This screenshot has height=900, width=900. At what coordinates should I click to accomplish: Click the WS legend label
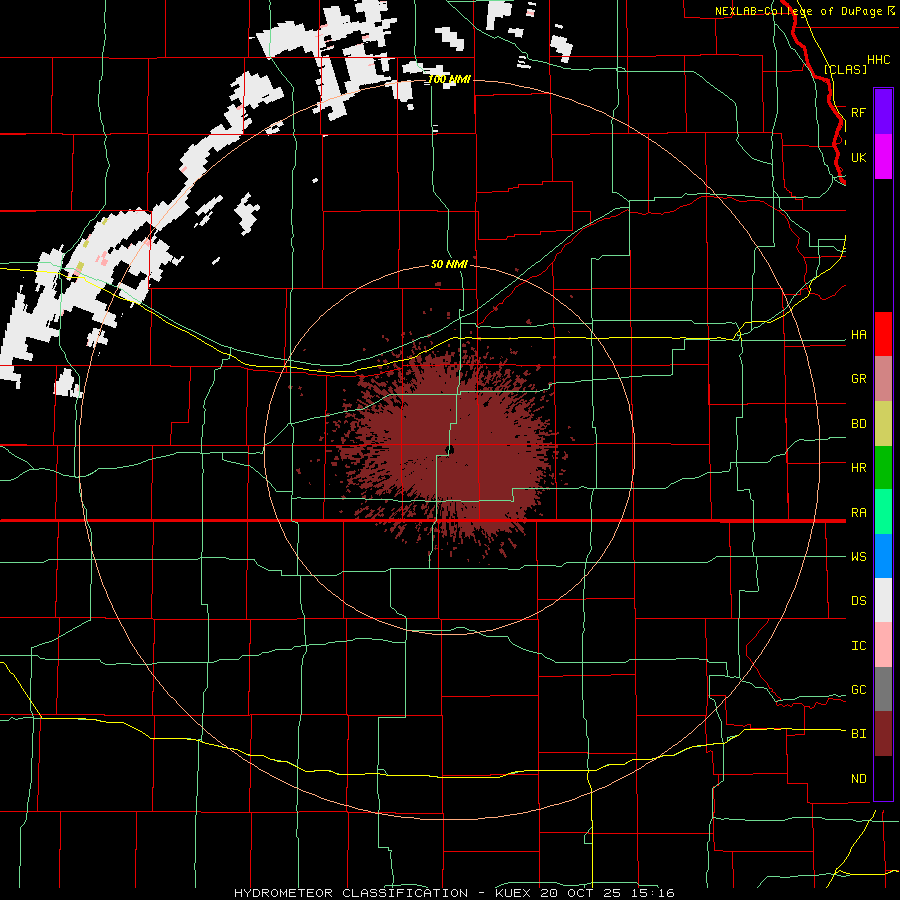coord(858,557)
